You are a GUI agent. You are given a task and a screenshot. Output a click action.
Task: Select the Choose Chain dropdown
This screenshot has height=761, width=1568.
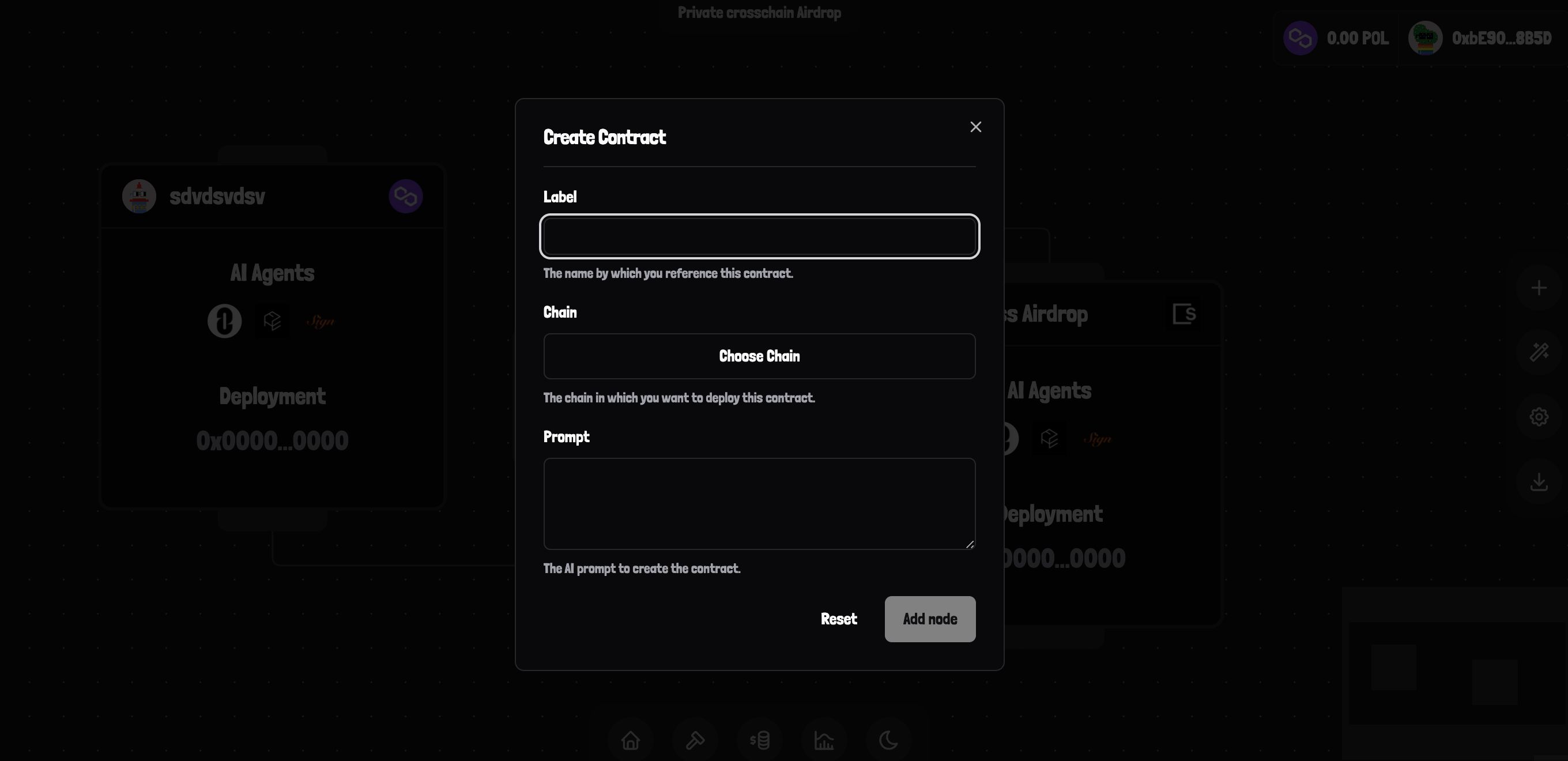(x=759, y=356)
